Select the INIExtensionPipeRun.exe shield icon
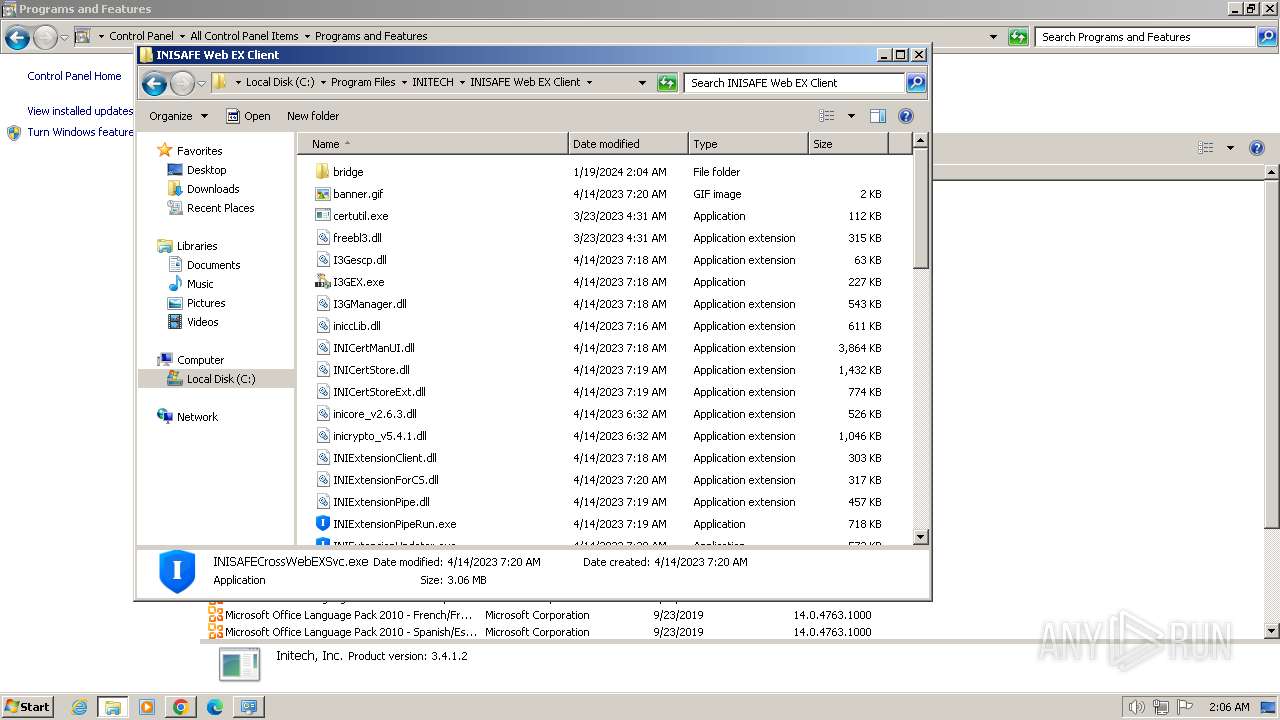The width and height of the screenshot is (1280, 720). [322, 524]
